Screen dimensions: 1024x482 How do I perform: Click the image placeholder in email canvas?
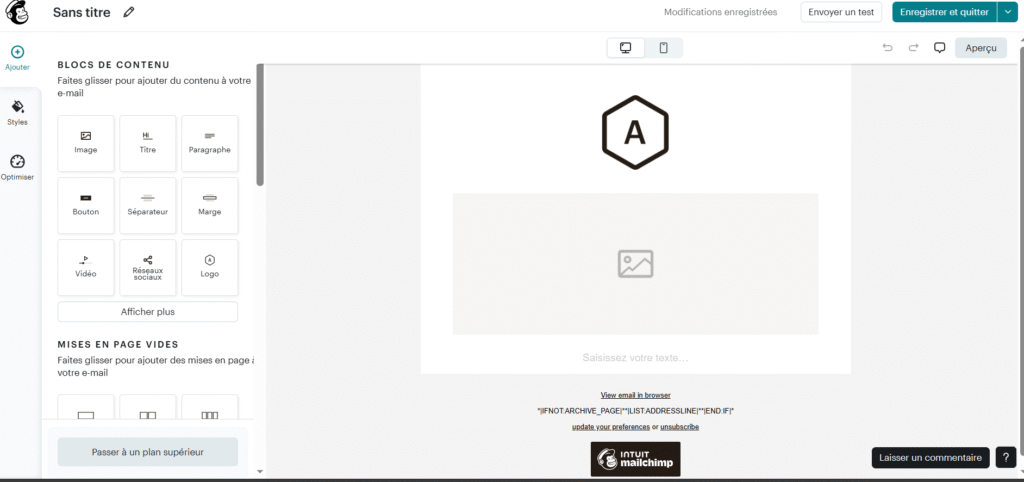point(635,264)
